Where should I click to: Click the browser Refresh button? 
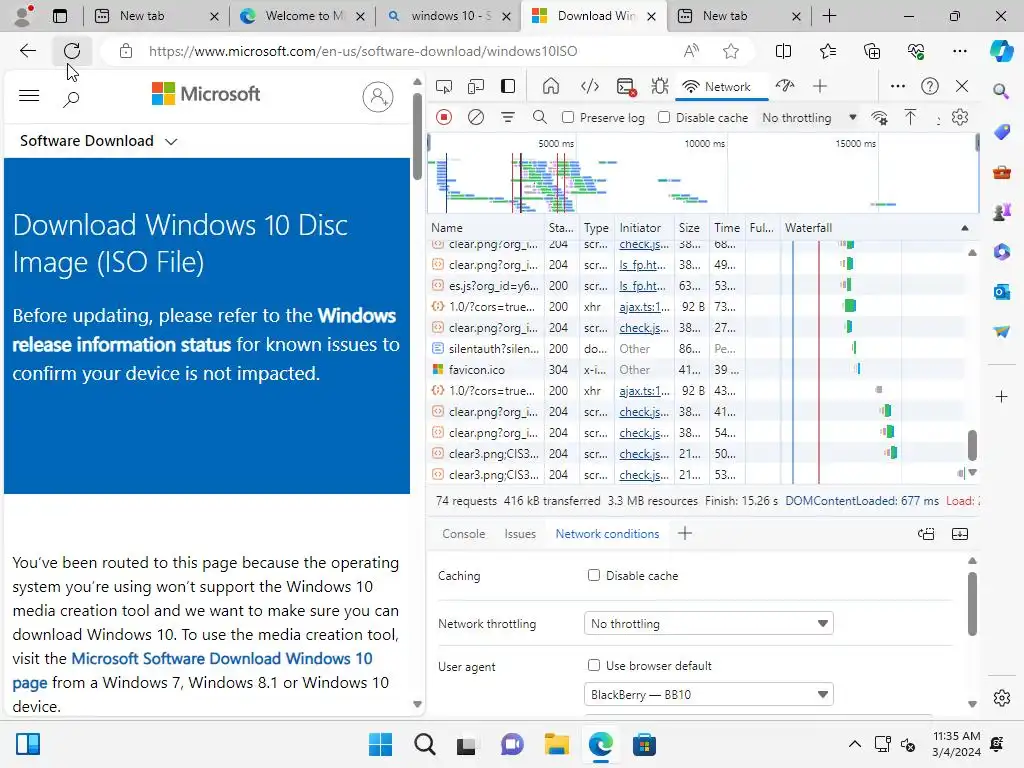[x=72, y=51]
